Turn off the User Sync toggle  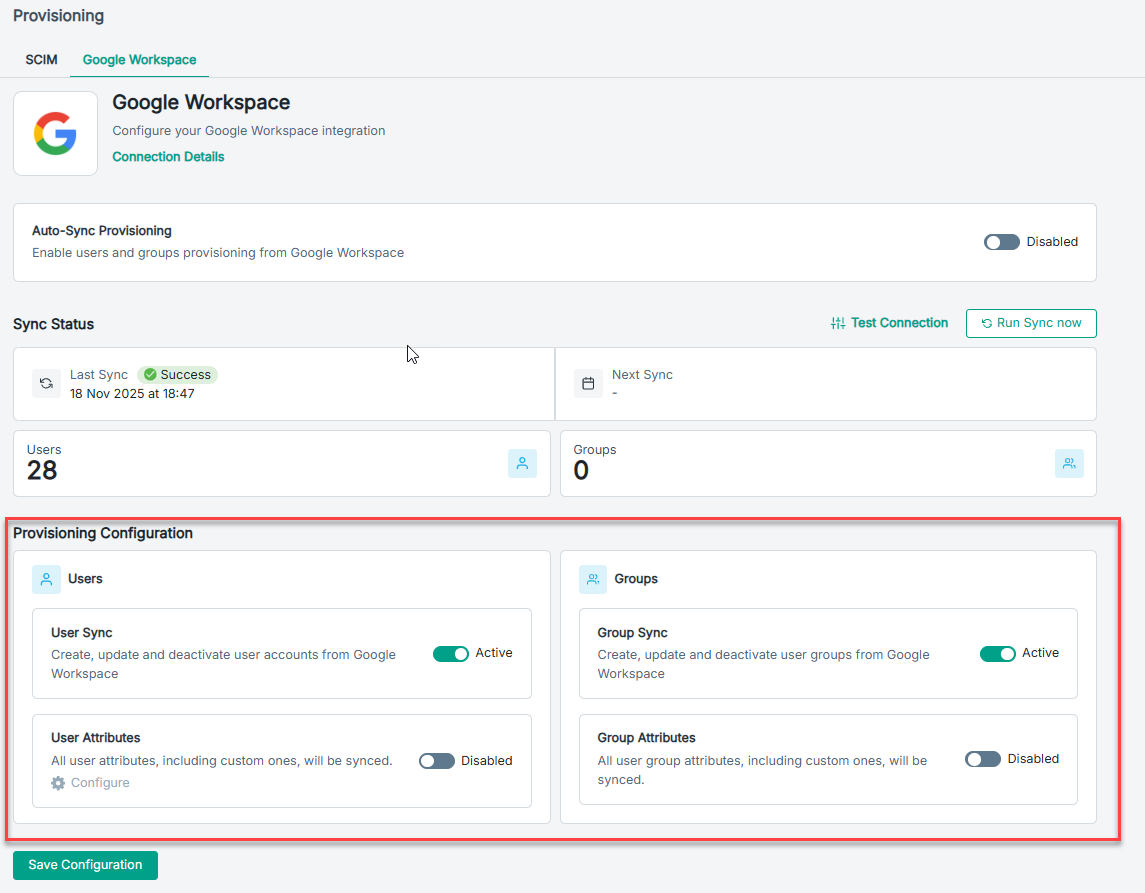point(450,654)
